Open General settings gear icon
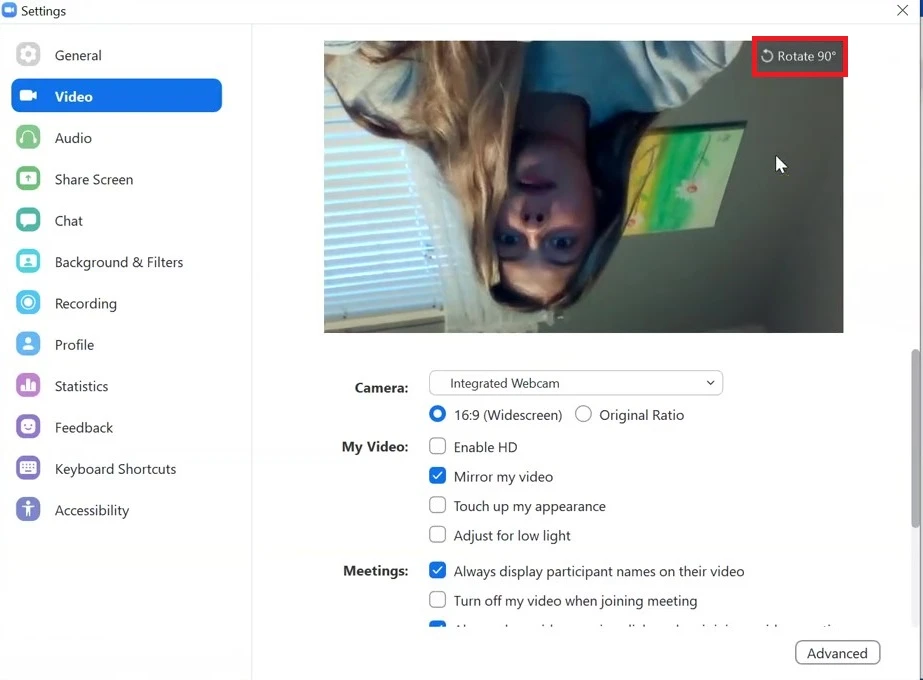This screenshot has height=680, width=923. tap(28, 55)
